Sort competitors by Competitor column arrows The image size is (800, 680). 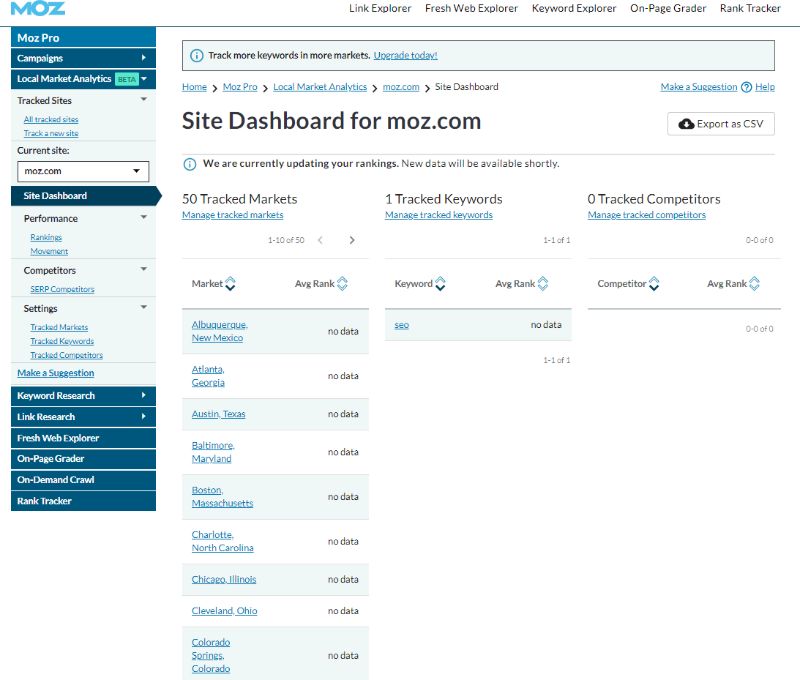(x=654, y=284)
